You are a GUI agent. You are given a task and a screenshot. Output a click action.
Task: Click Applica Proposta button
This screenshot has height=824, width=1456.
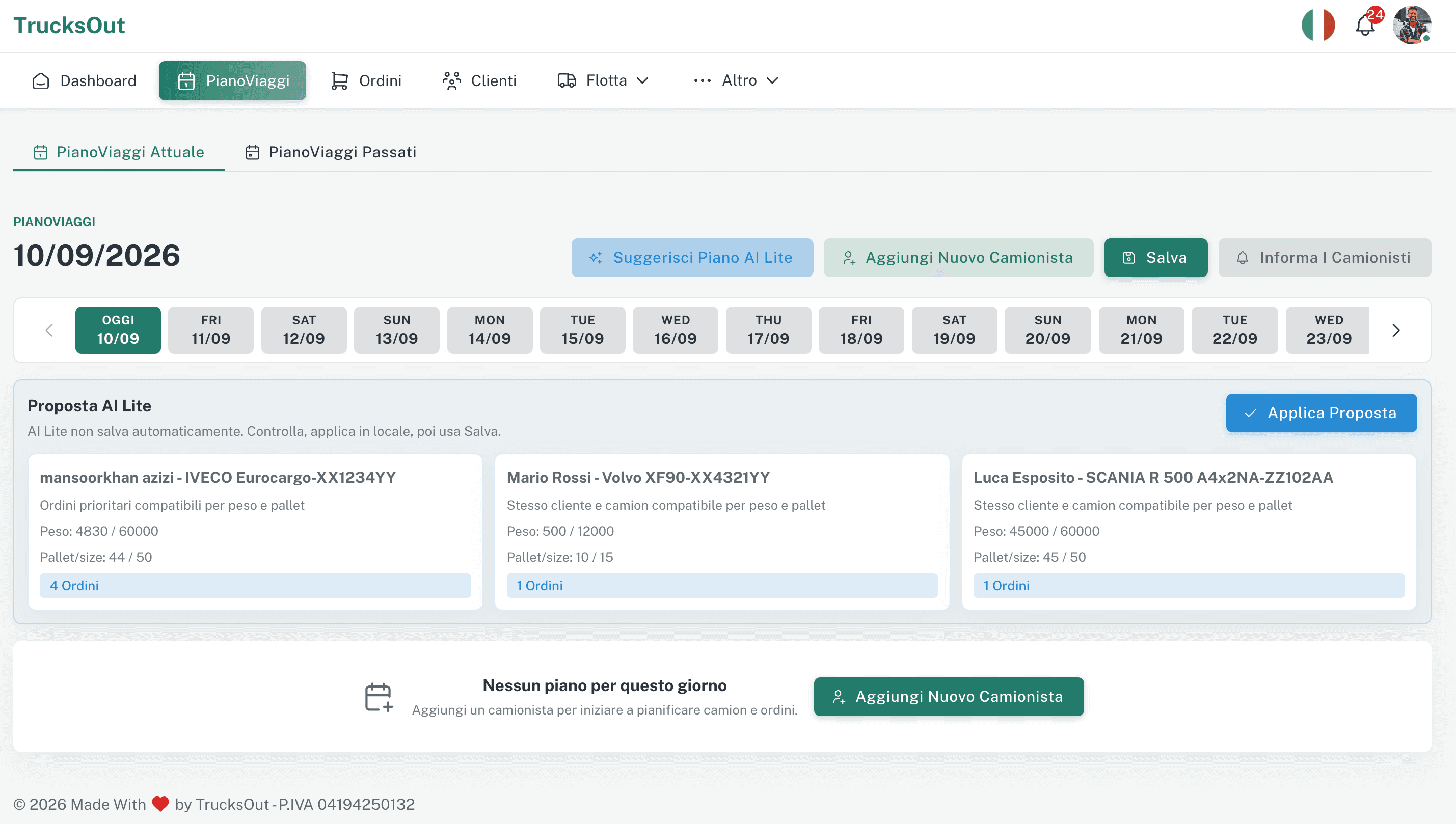(1322, 413)
